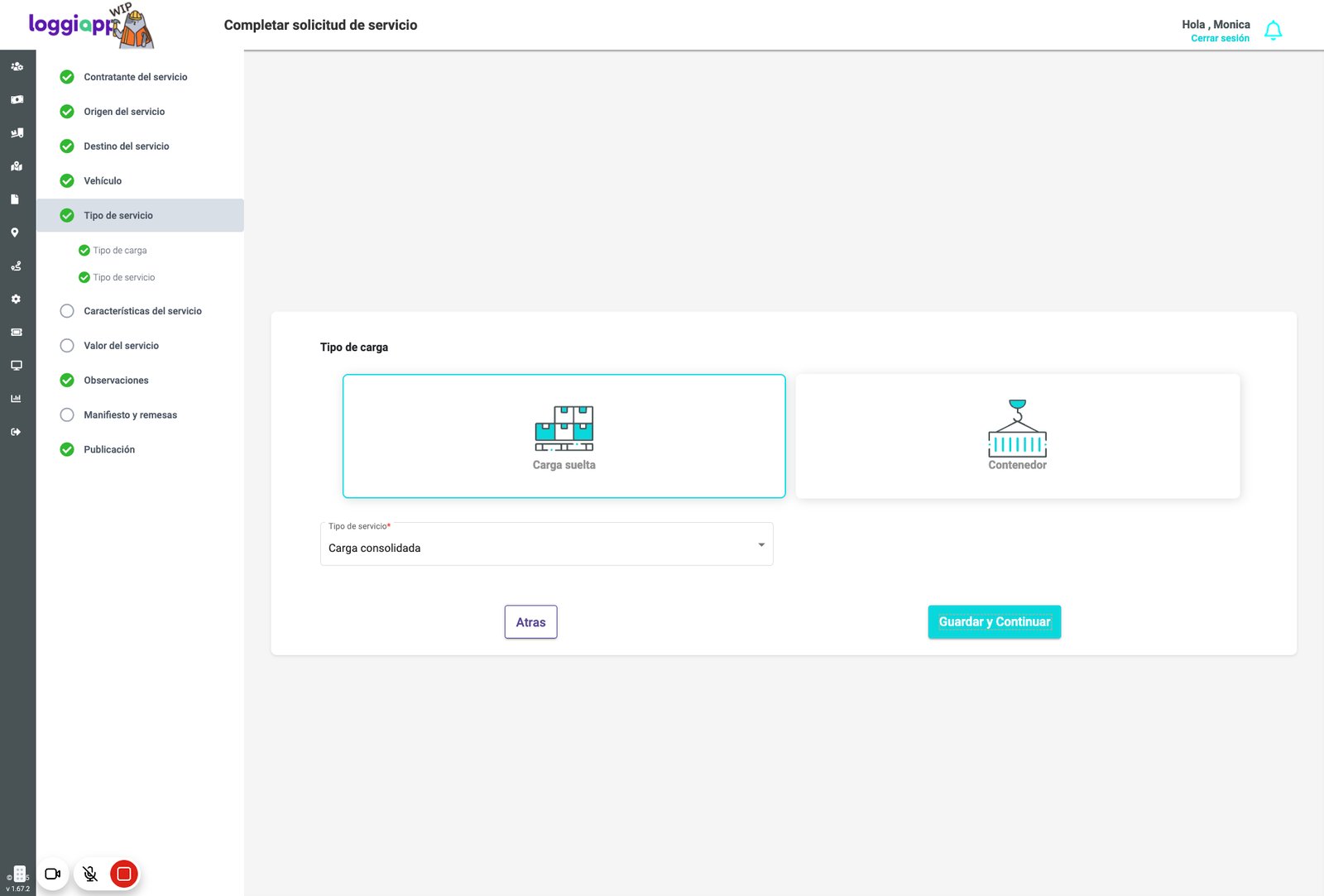Go to the Publicación step
1324x896 pixels.
141,450
